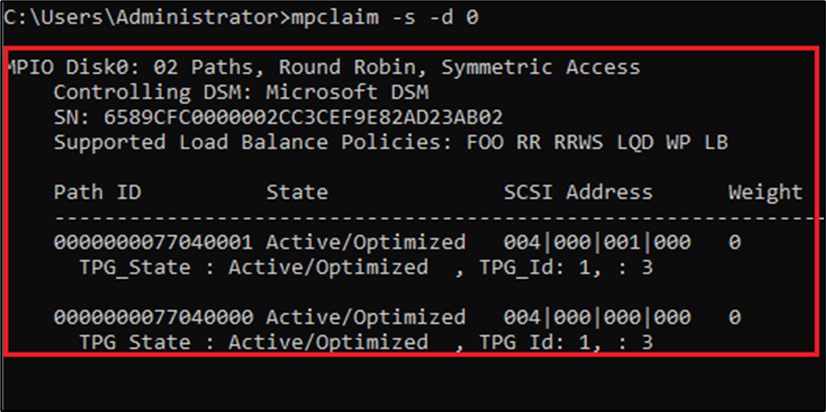Image resolution: width=826 pixels, height=412 pixels.
Task: Click the State column header
Action: (x=296, y=192)
